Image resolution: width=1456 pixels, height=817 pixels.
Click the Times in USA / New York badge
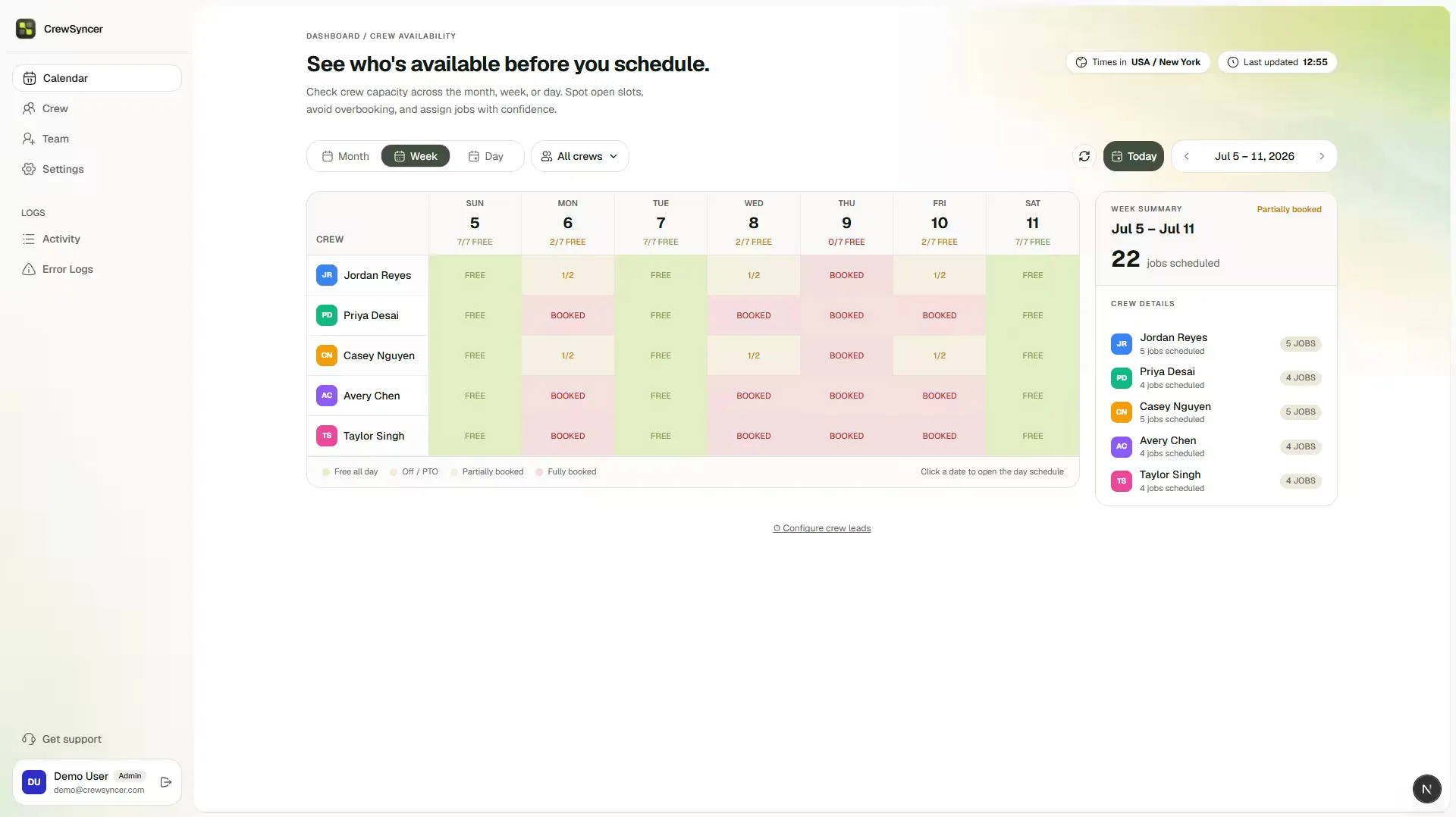[x=1137, y=62]
